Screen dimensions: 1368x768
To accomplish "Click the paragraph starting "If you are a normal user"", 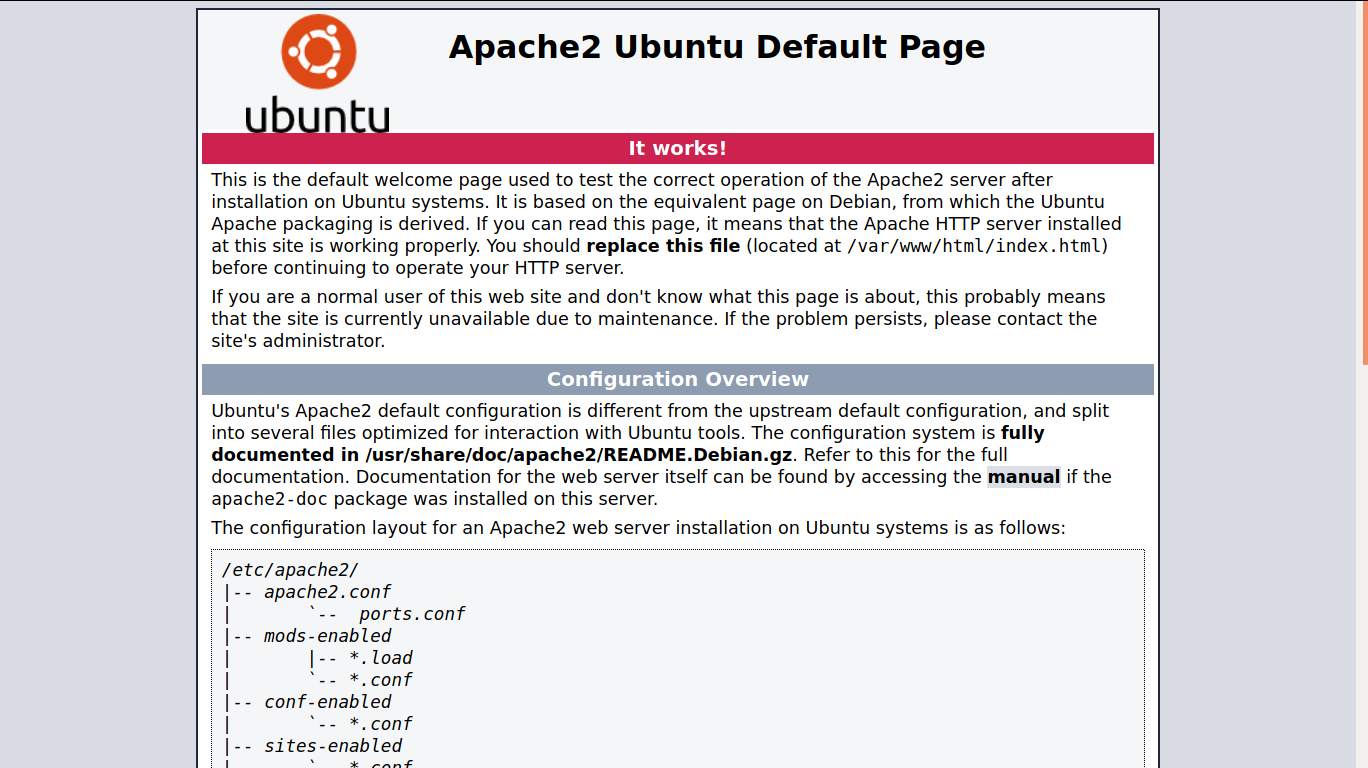I will (658, 319).
